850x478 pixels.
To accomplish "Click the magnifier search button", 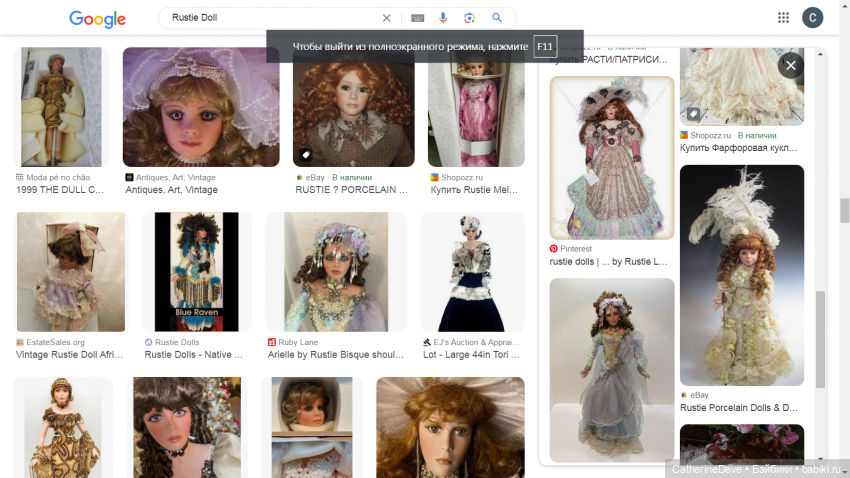I will (497, 18).
